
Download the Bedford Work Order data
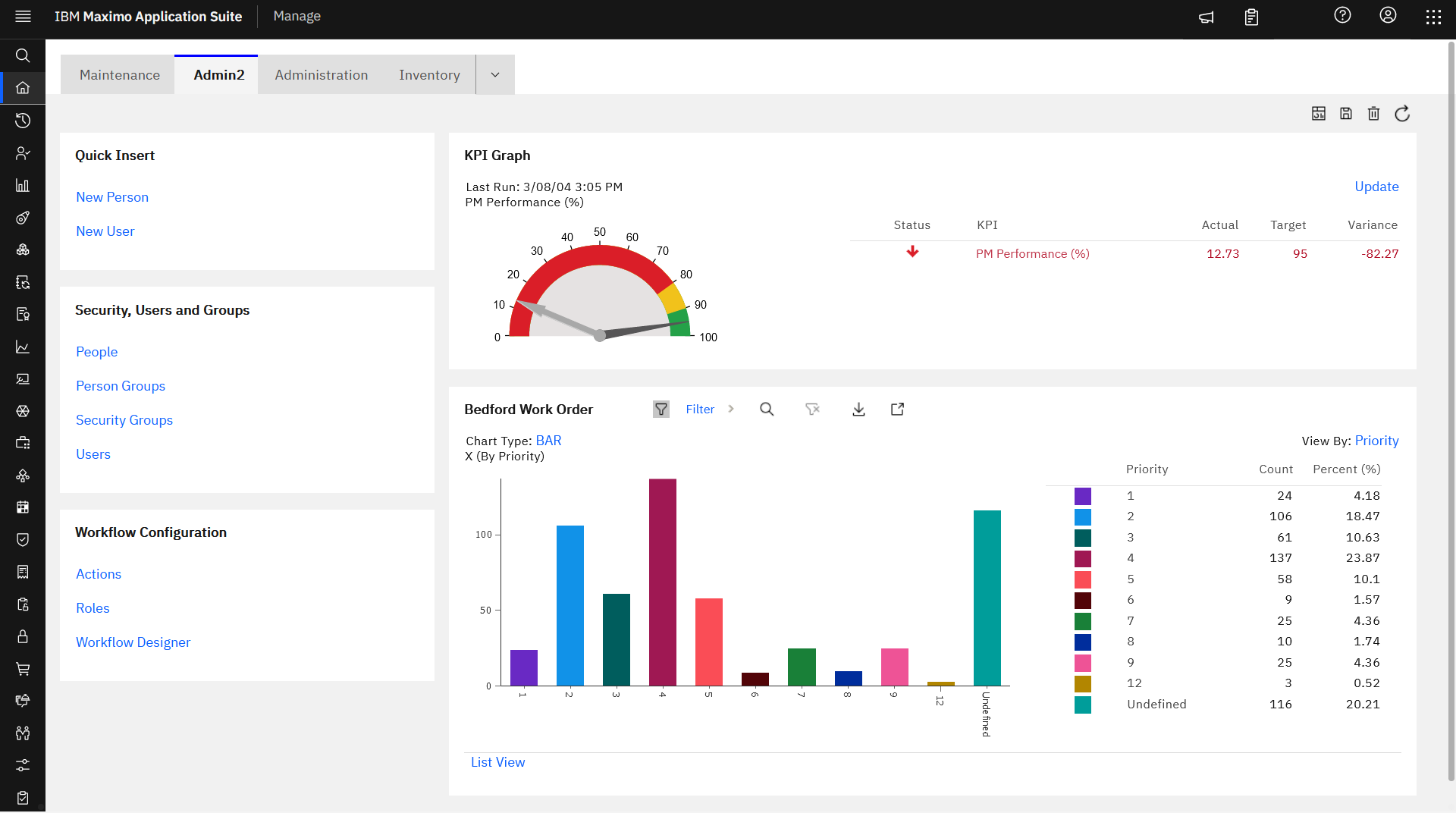(858, 409)
